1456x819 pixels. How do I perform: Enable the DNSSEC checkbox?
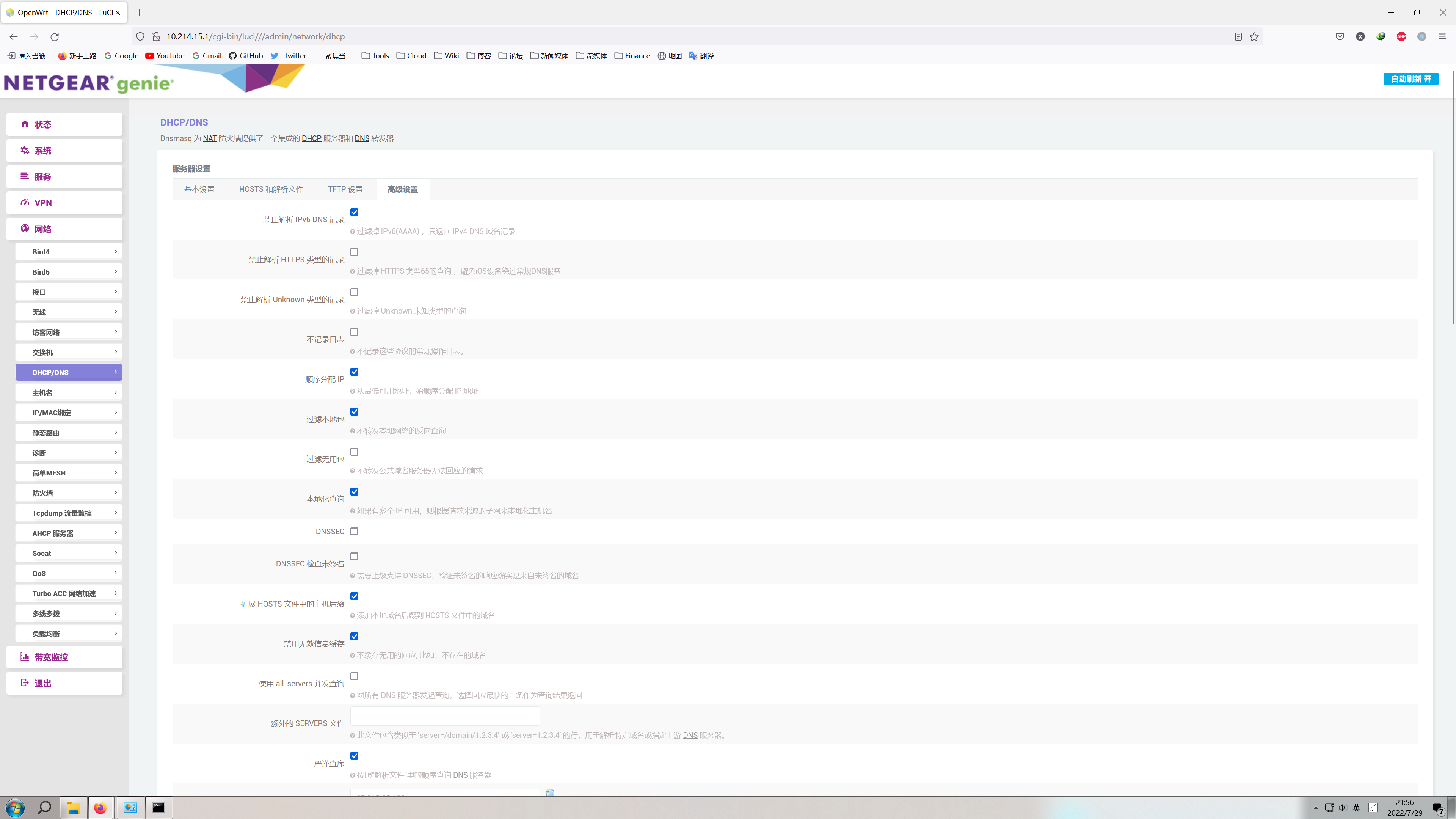pos(355,531)
